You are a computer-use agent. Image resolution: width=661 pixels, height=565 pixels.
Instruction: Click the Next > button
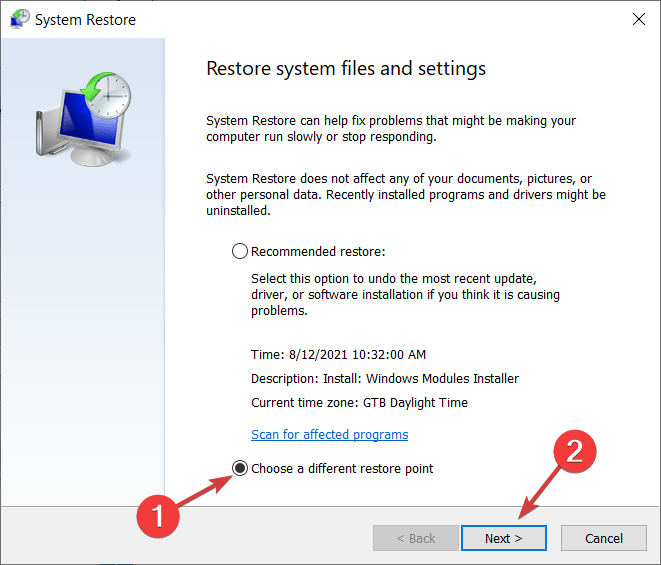(504, 538)
